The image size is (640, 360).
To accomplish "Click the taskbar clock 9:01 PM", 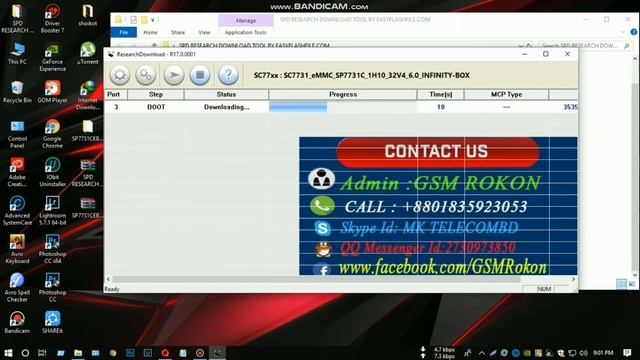I will pos(603,353).
